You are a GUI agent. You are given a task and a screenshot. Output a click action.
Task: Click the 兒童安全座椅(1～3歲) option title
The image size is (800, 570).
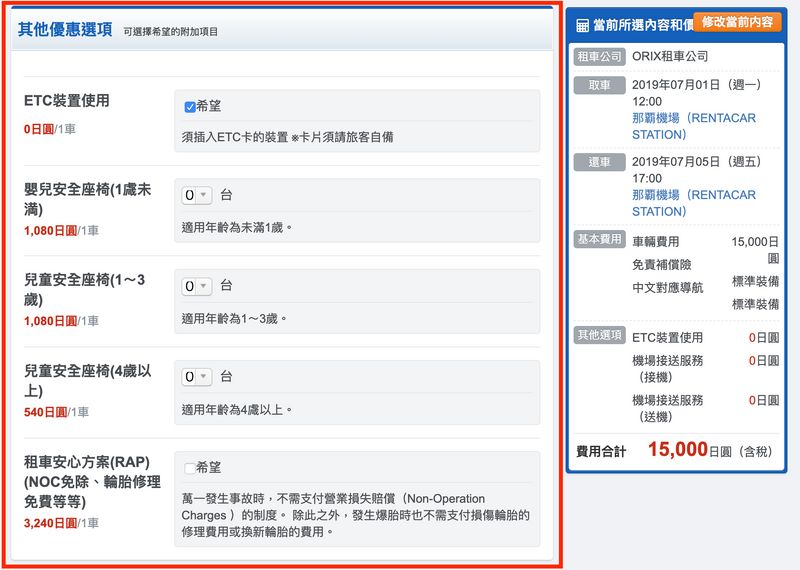[85, 289]
